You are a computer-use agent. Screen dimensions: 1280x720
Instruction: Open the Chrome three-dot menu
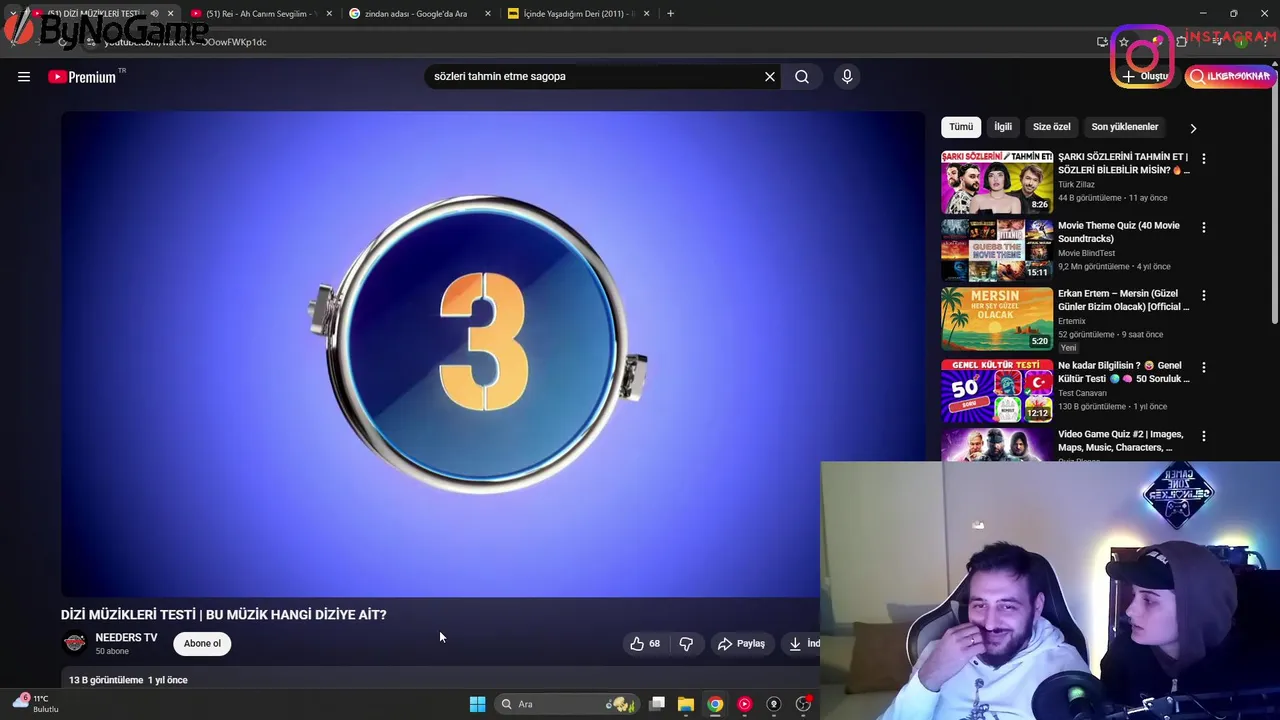[x=1264, y=42]
